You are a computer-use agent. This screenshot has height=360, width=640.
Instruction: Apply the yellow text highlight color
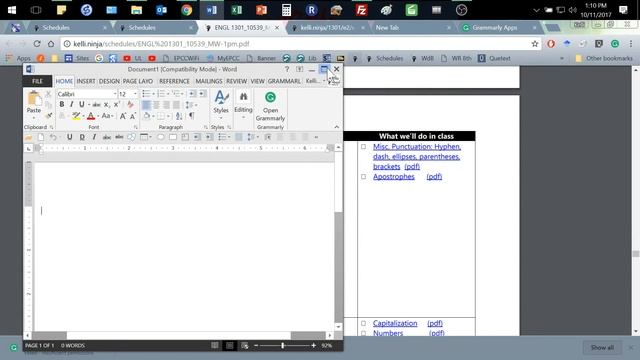pyautogui.click(x=76, y=116)
